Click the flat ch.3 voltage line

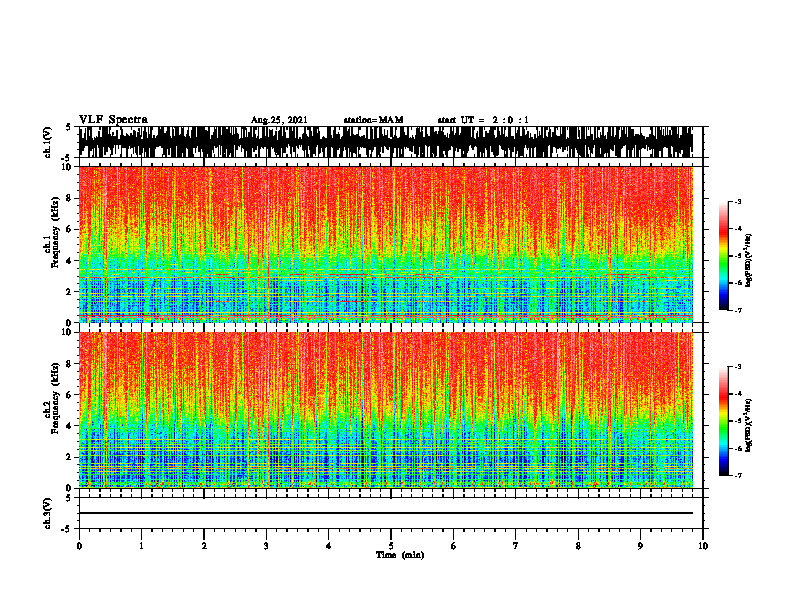click(385, 513)
